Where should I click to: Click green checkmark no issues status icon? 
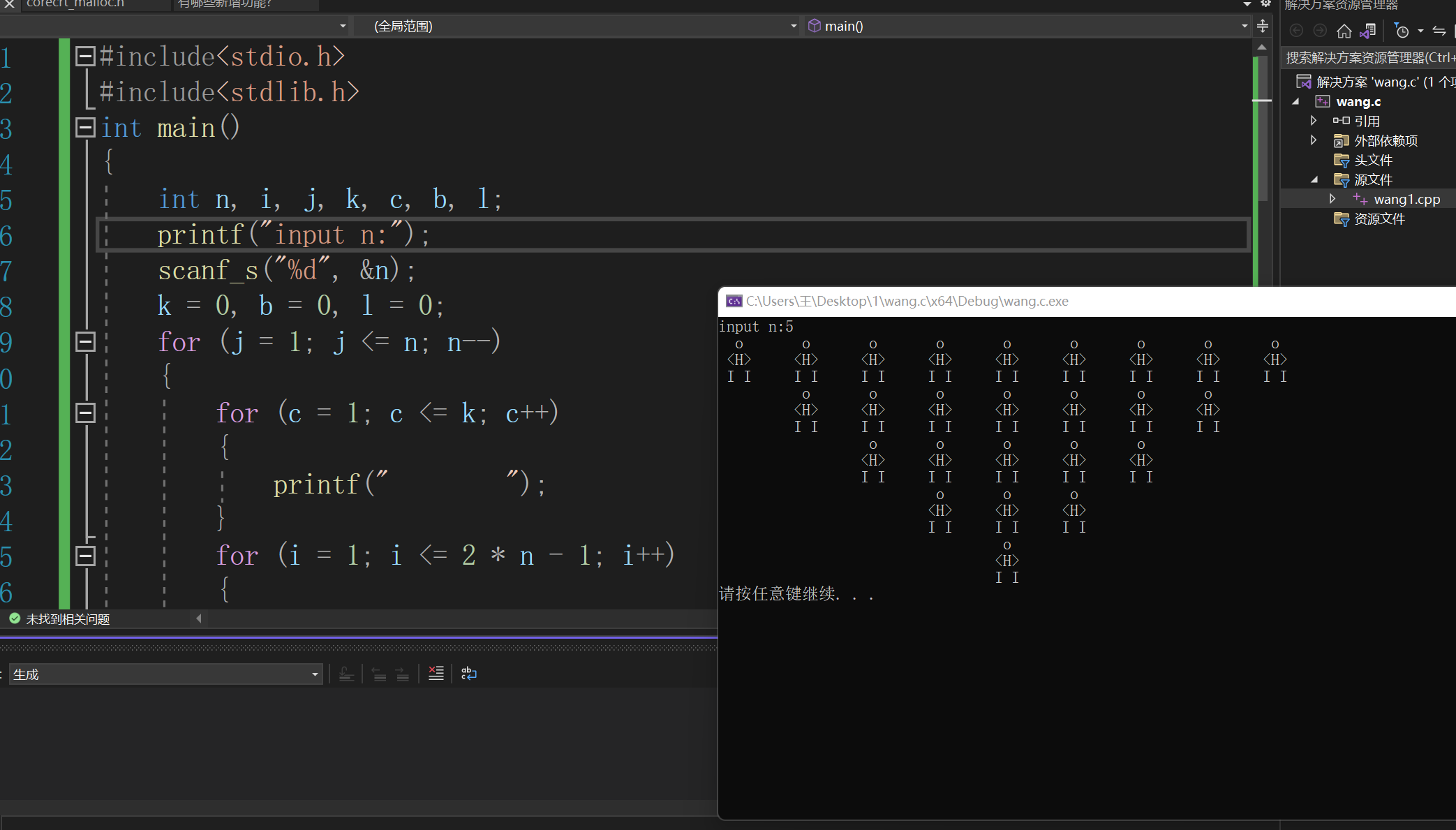click(x=15, y=618)
